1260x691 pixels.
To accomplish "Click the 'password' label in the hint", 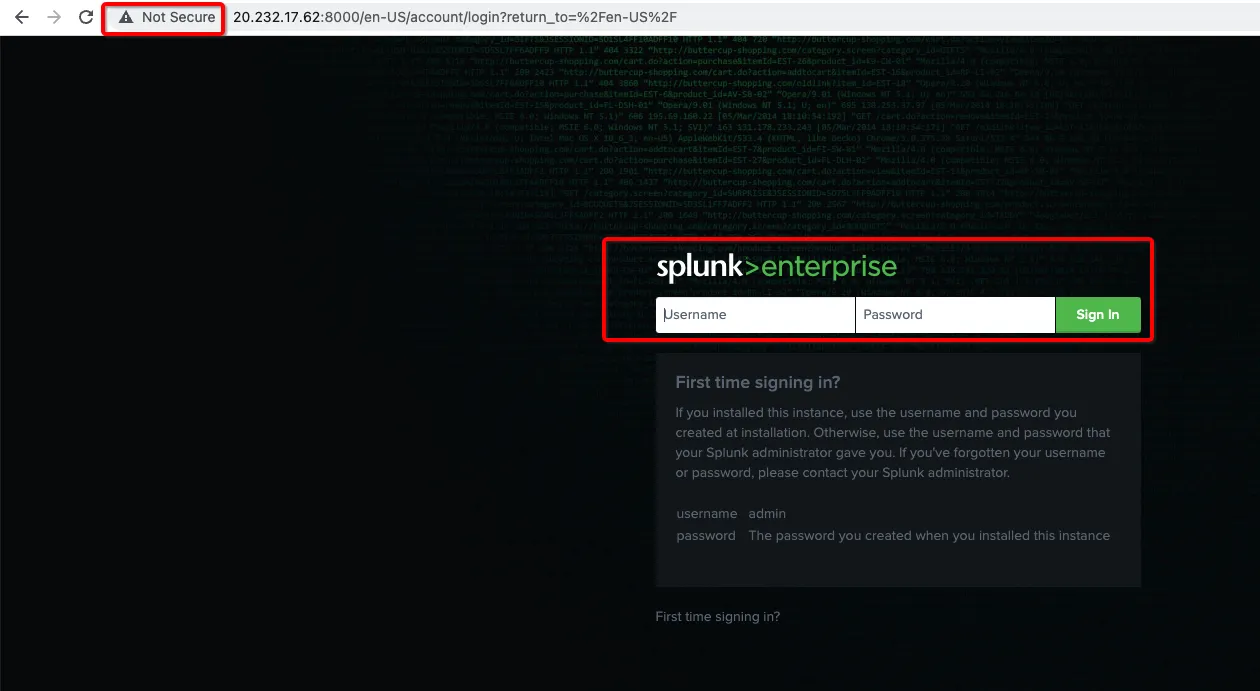I will [x=706, y=536].
